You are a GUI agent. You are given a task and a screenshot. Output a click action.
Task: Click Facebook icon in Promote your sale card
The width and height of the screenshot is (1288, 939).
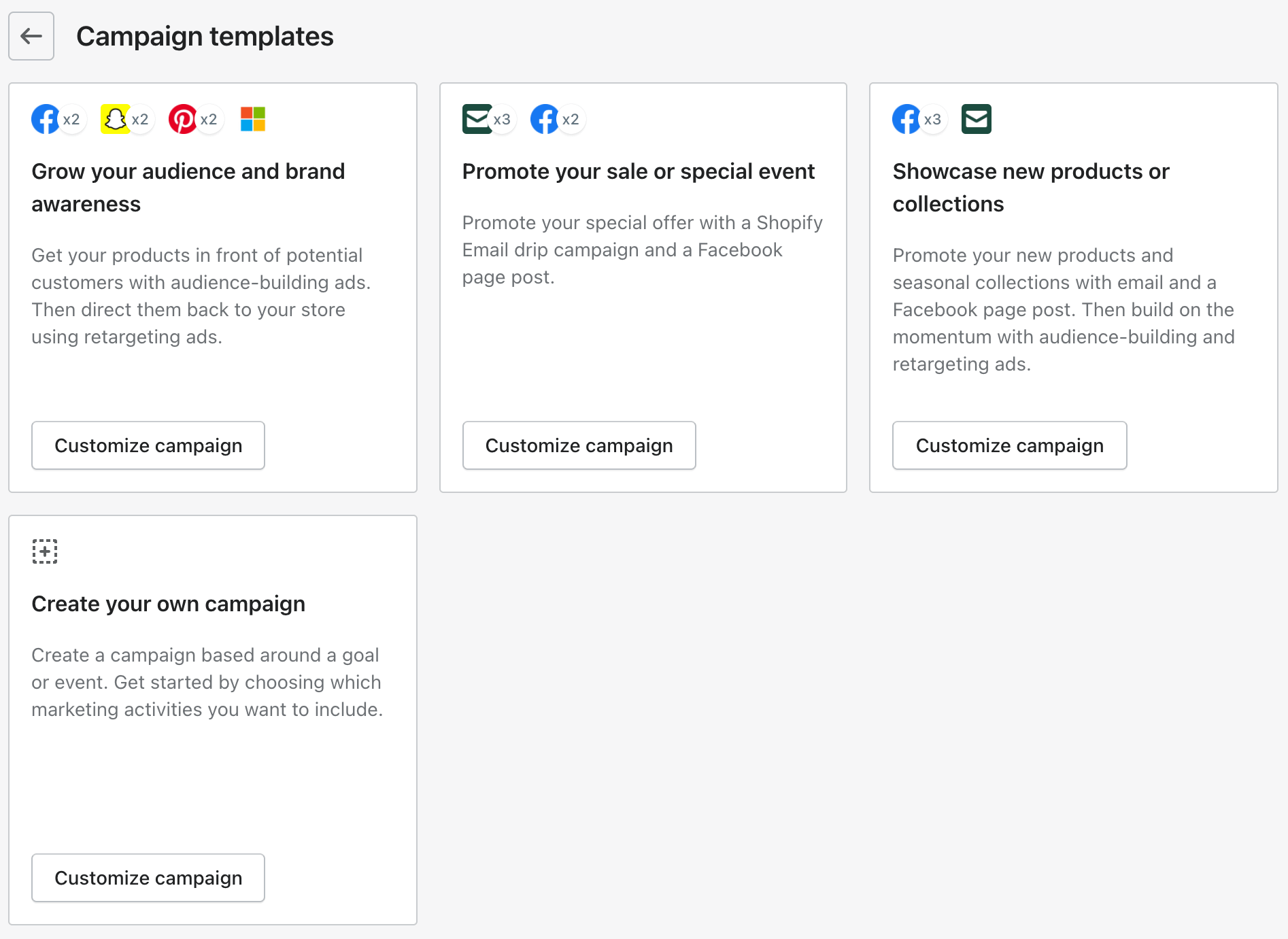[544, 120]
